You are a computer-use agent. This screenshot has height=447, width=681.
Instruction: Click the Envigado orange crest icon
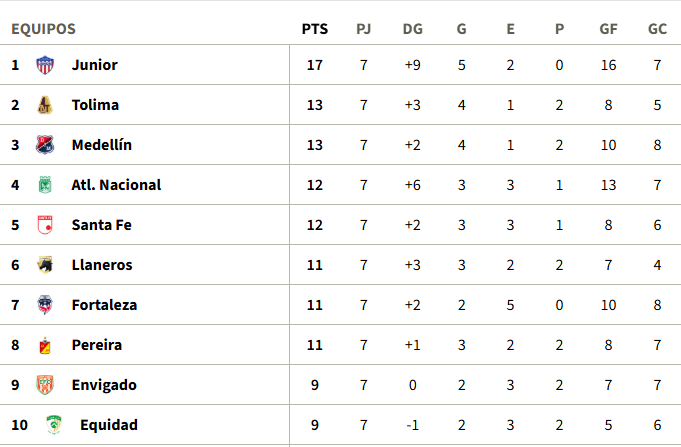click(x=45, y=385)
